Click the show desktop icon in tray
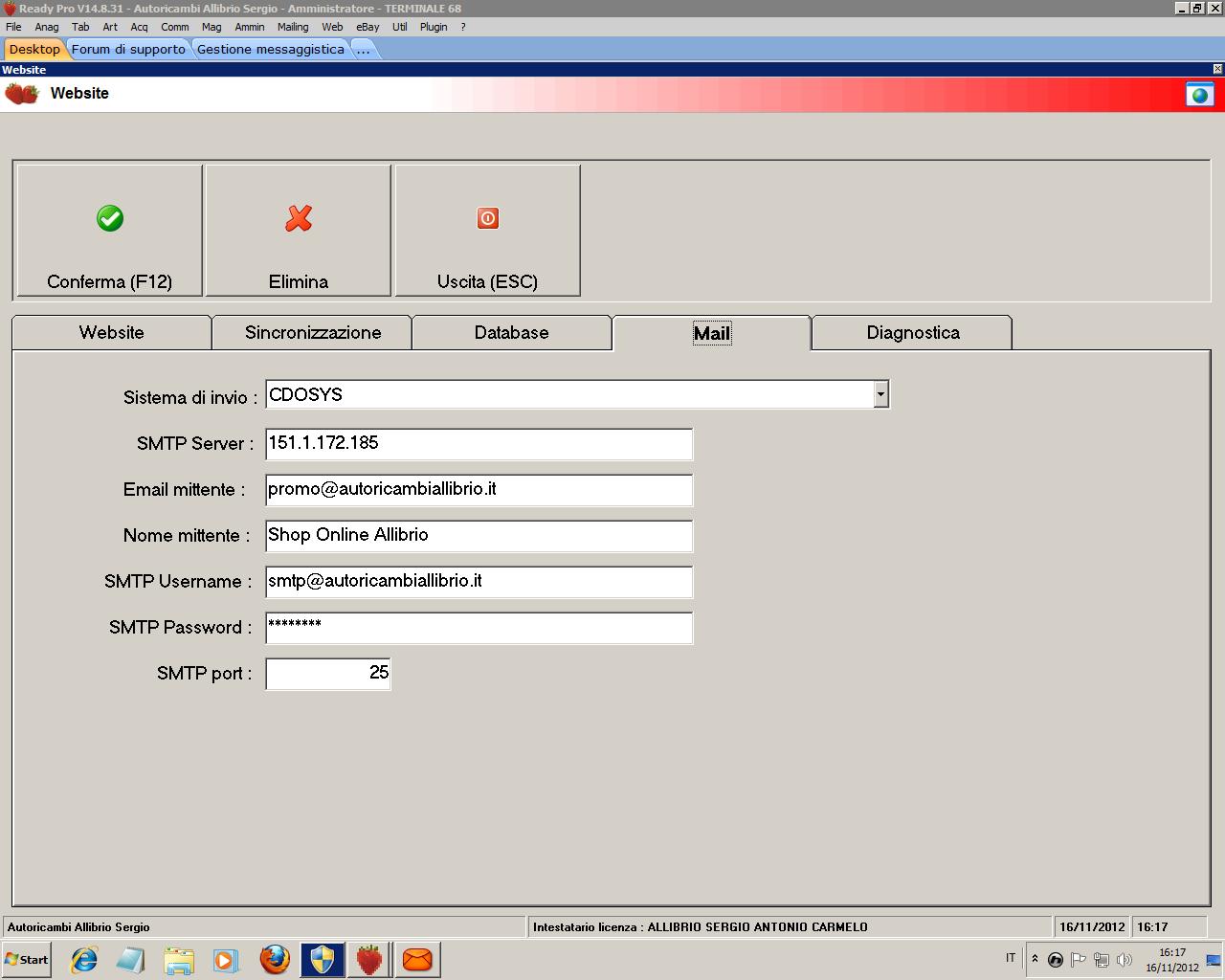Viewport: 1225px width, 980px height. pos(1214,960)
